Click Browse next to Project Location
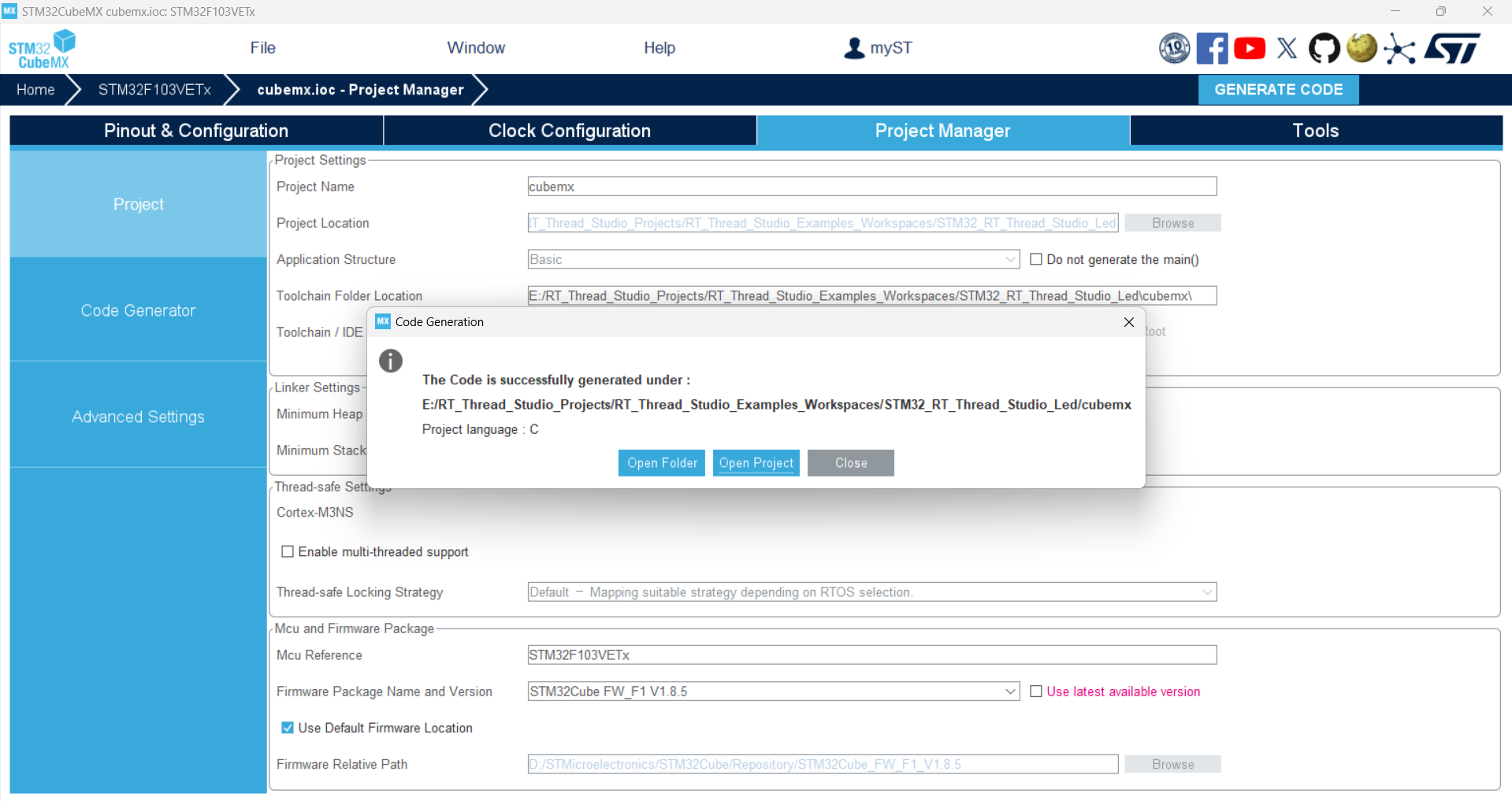The image size is (1512, 801). coord(1172,223)
